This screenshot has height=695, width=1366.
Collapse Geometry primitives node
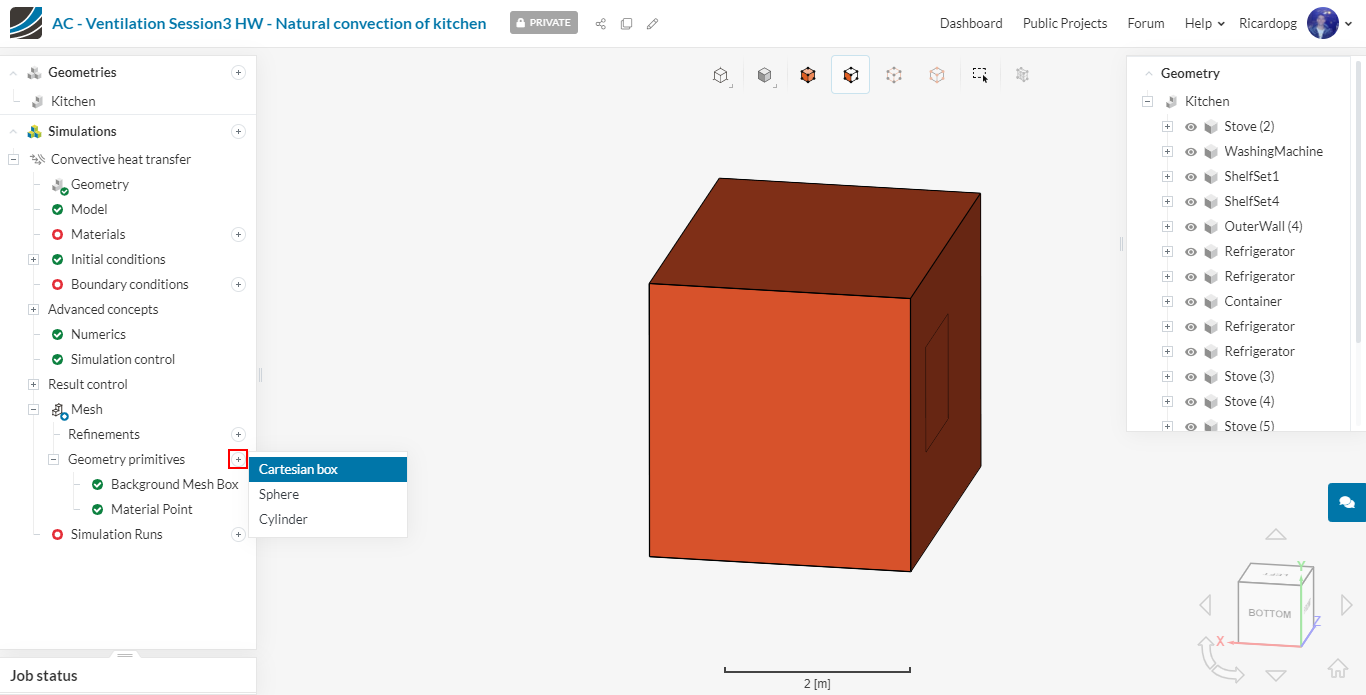53,459
